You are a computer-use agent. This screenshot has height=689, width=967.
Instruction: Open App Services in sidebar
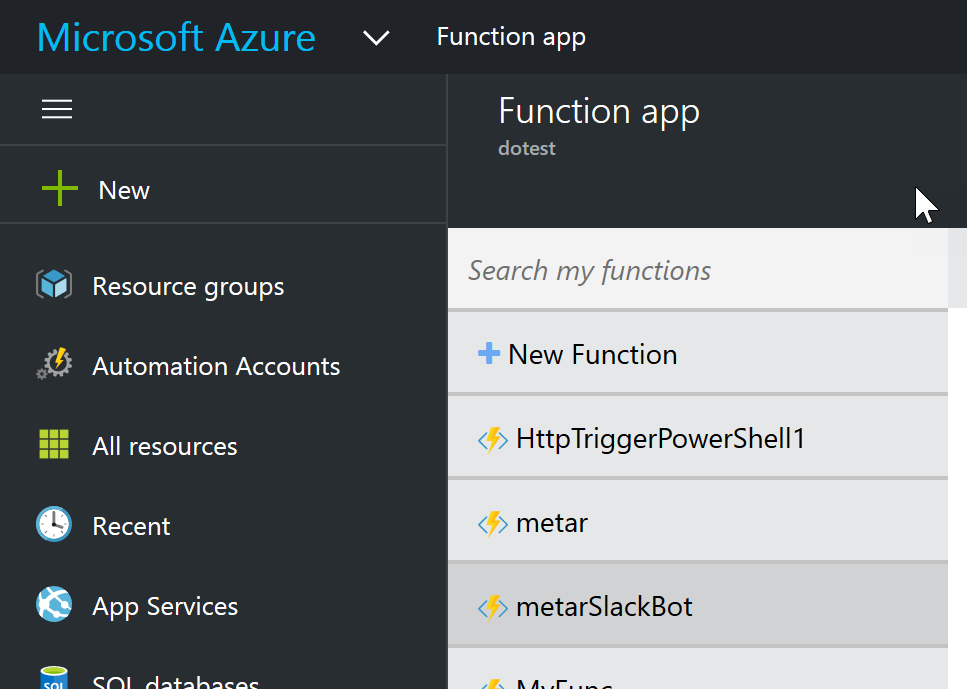point(165,607)
